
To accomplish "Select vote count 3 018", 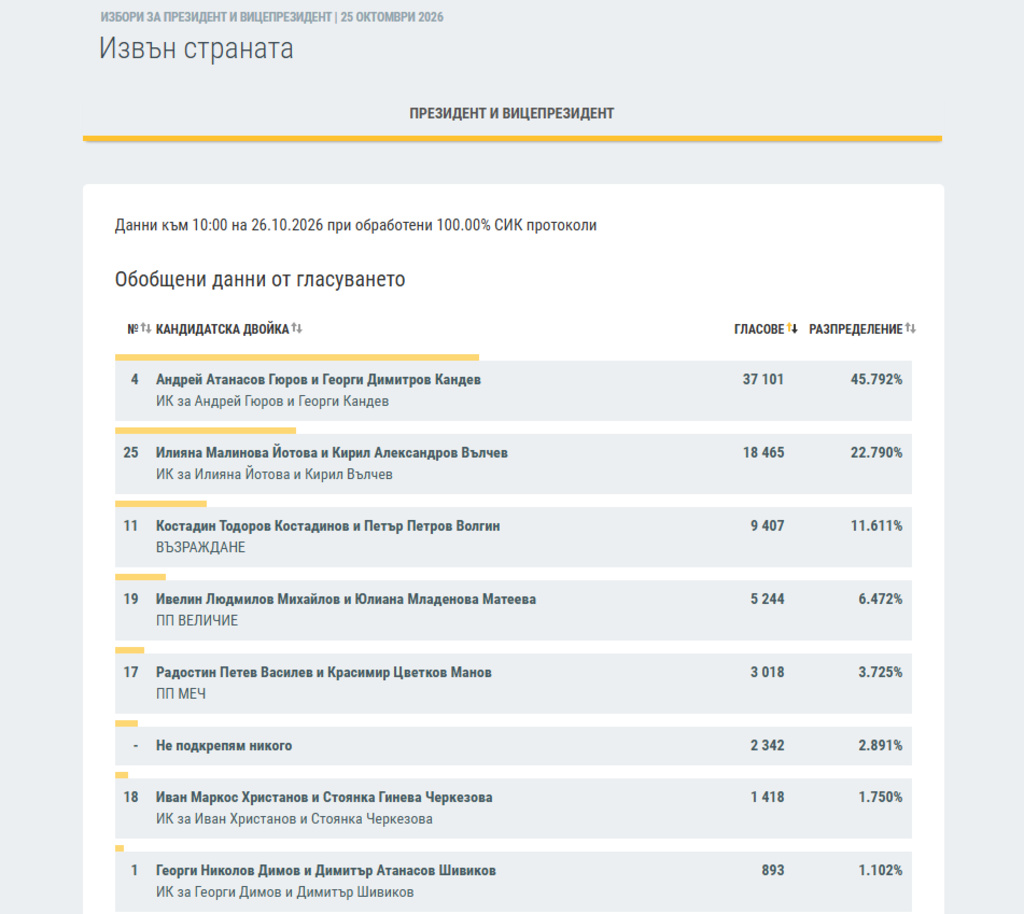I will 767,672.
